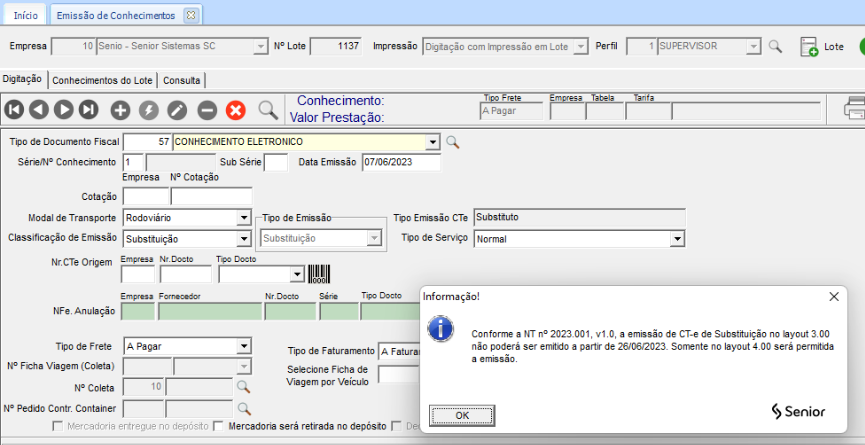The height and width of the screenshot is (445, 865).
Task: Switch to Início tab
Action: point(25,15)
